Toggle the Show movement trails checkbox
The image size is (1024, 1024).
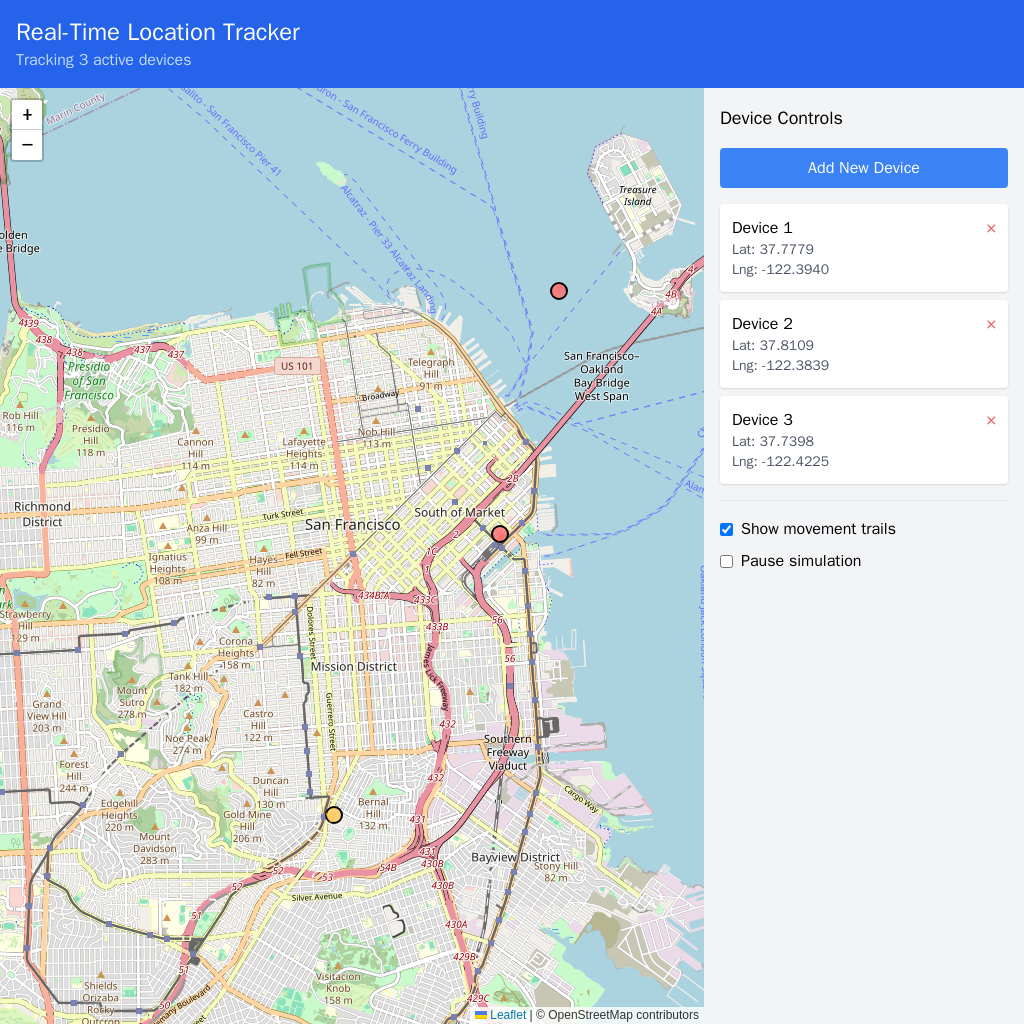tap(727, 529)
